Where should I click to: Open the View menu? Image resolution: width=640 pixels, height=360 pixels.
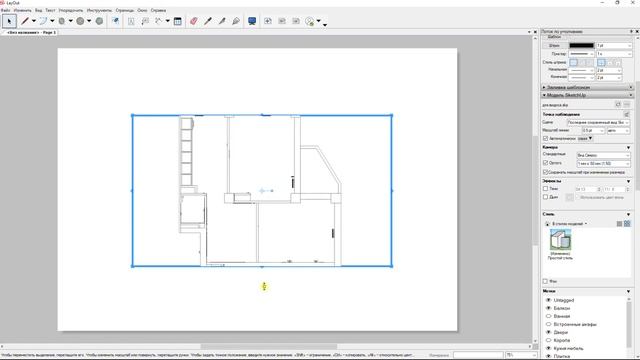(x=38, y=10)
